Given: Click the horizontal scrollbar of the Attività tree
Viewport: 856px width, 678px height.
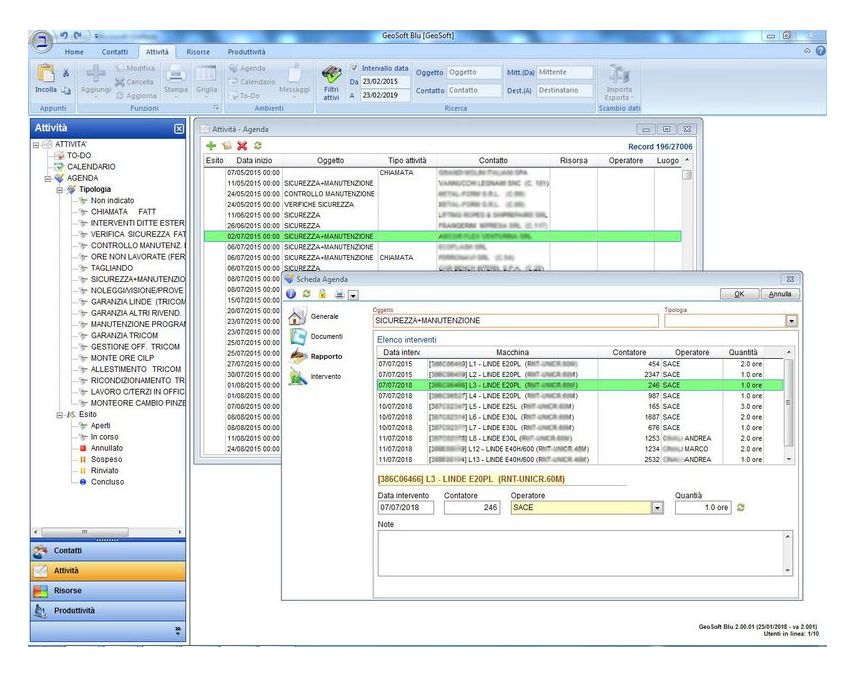Looking at the screenshot, I should tap(108, 532).
